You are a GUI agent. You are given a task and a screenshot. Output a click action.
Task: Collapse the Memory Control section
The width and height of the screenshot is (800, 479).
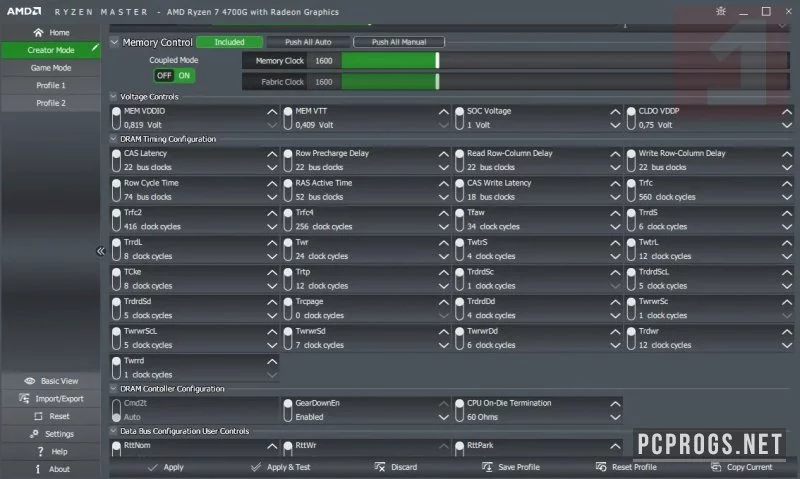click(x=114, y=42)
